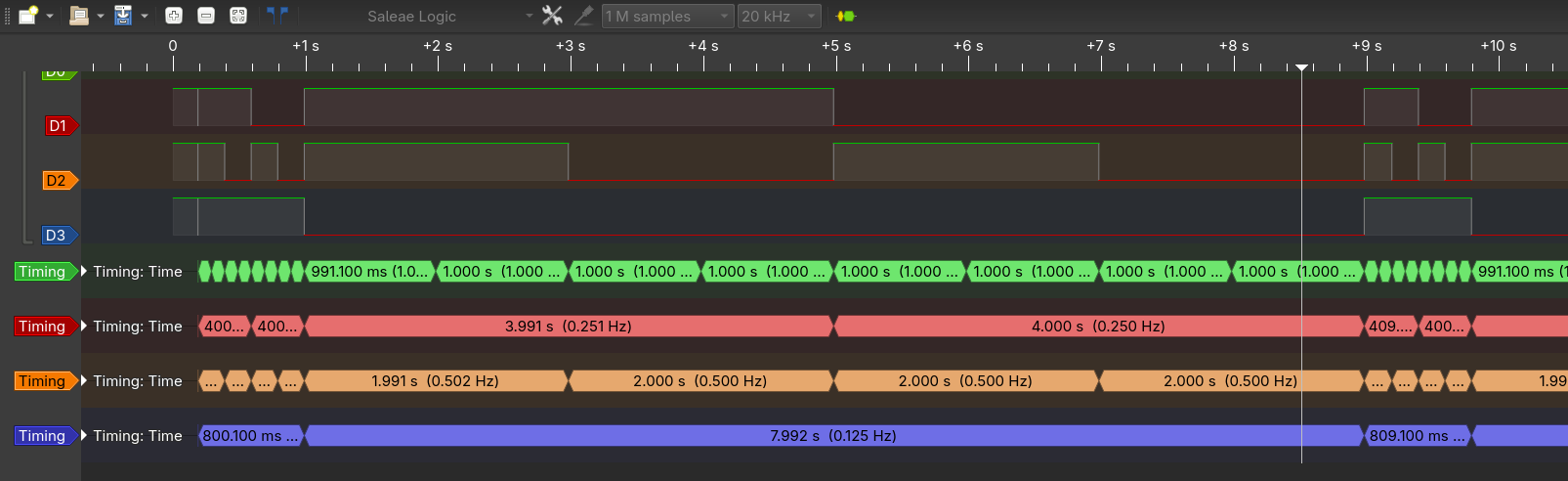The width and height of the screenshot is (1568, 481).
Task: Expand the green Timing decoder row
Action: (x=84, y=272)
